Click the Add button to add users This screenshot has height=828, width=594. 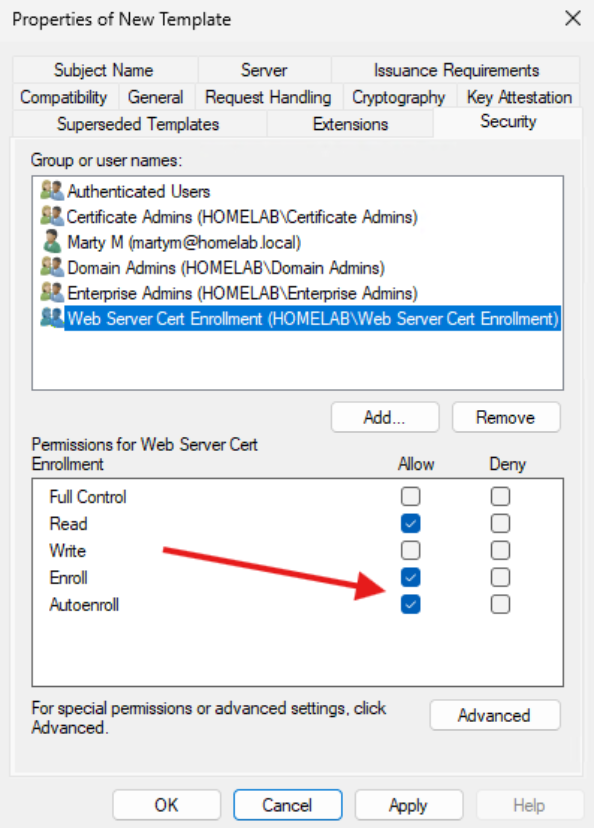pyautogui.click(x=385, y=417)
